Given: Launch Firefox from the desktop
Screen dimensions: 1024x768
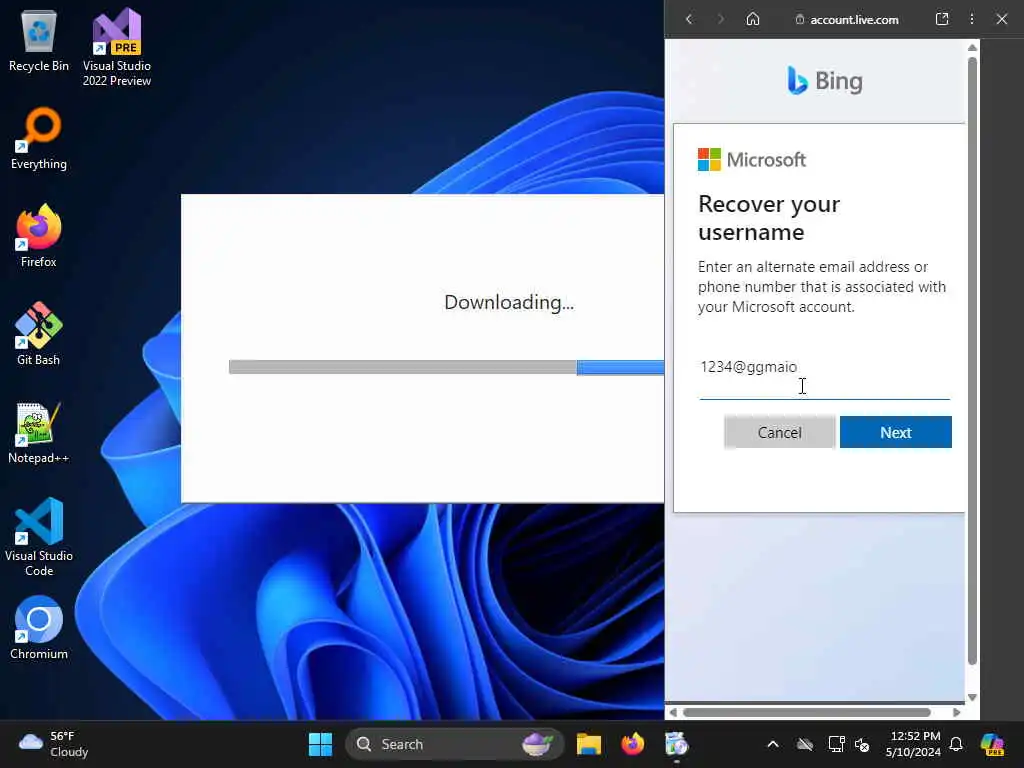Looking at the screenshot, I should point(39,236).
